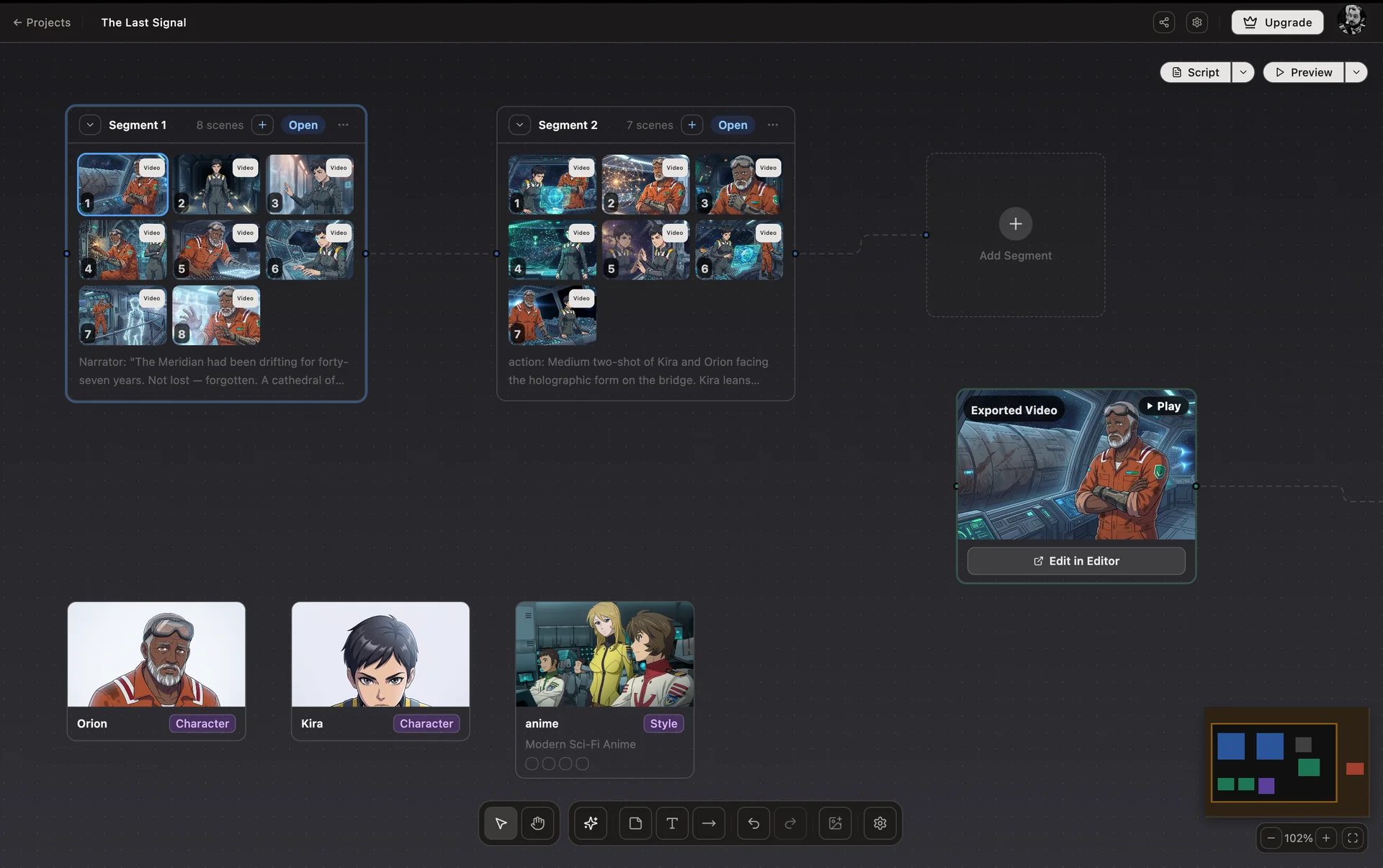
Task: Go back to Projects
Action: point(42,22)
